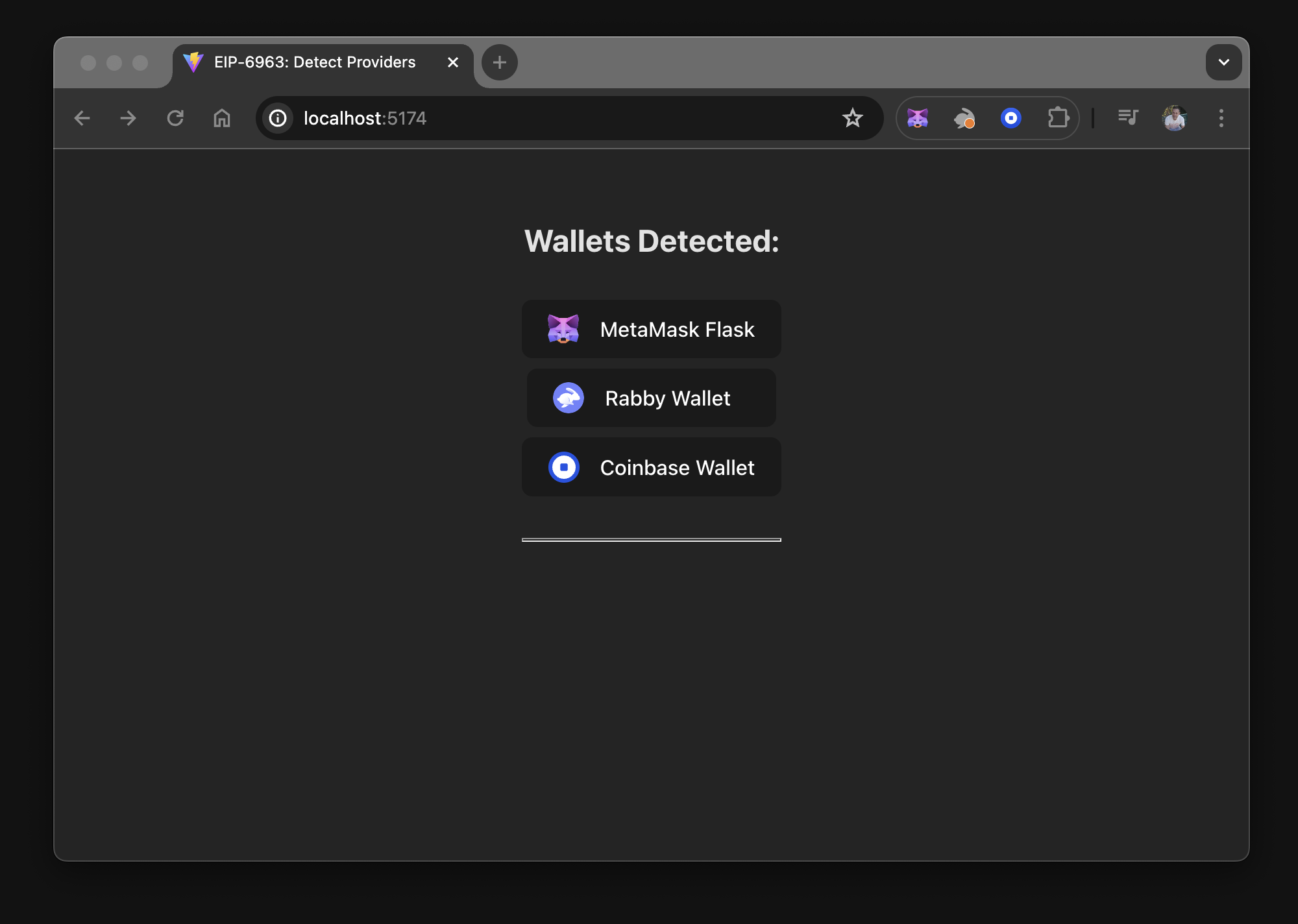Click the browser profile avatar icon
The height and width of the screenshot is (924, 1298).
point(1175,118)
